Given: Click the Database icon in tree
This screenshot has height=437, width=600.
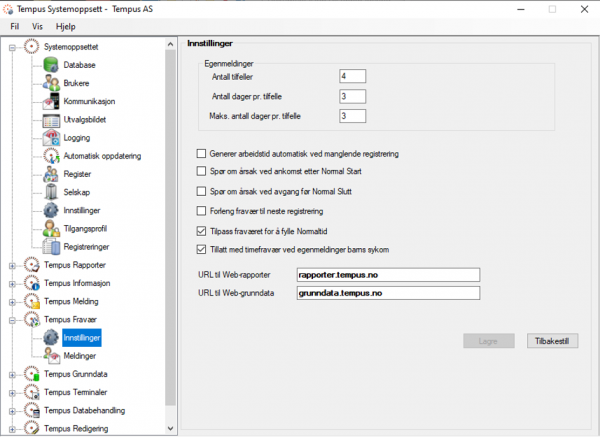Looking at the screenshot, I should click(x=50, y=65).
